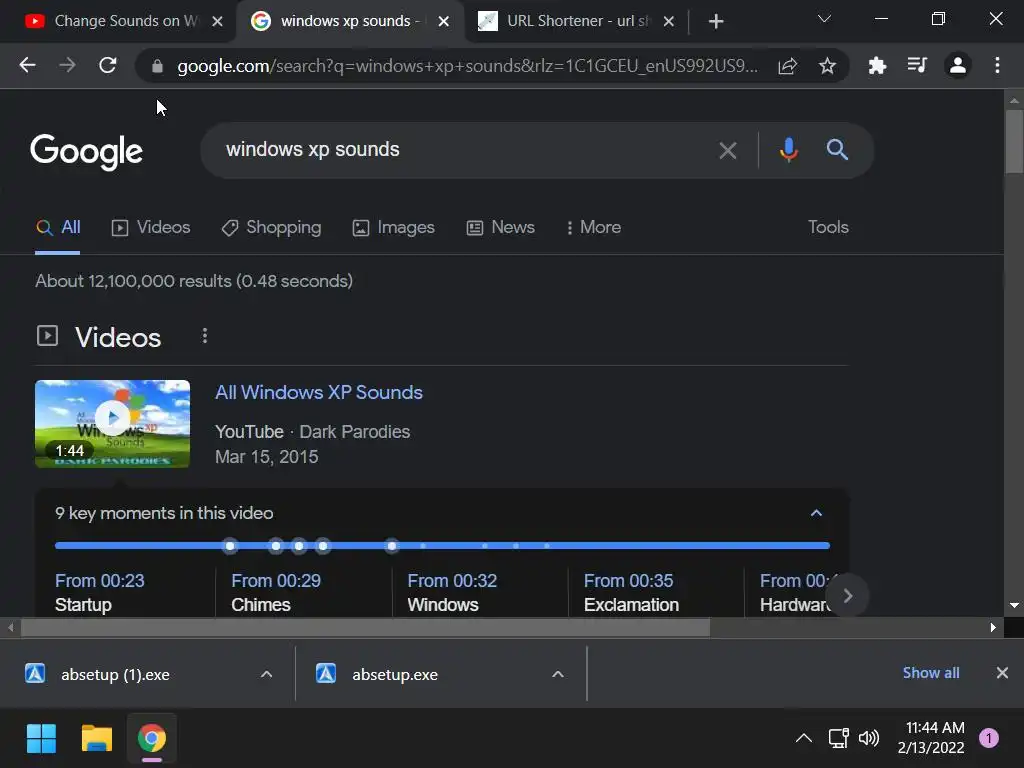Screen dimensions: 1024x768
Task: Show next key moments with arrow
Action: [848, 596]
